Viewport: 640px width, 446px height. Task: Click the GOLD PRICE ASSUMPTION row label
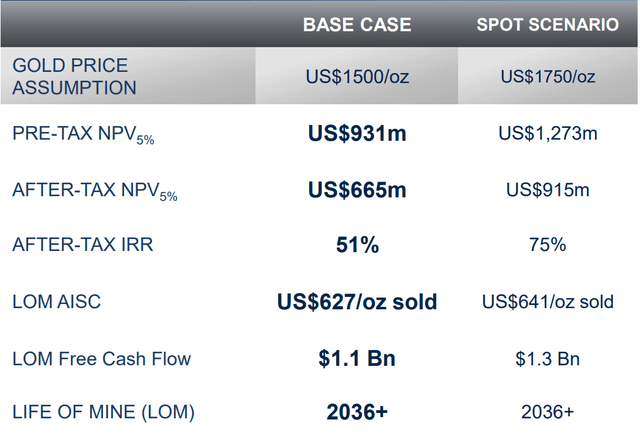click(75, 76)
